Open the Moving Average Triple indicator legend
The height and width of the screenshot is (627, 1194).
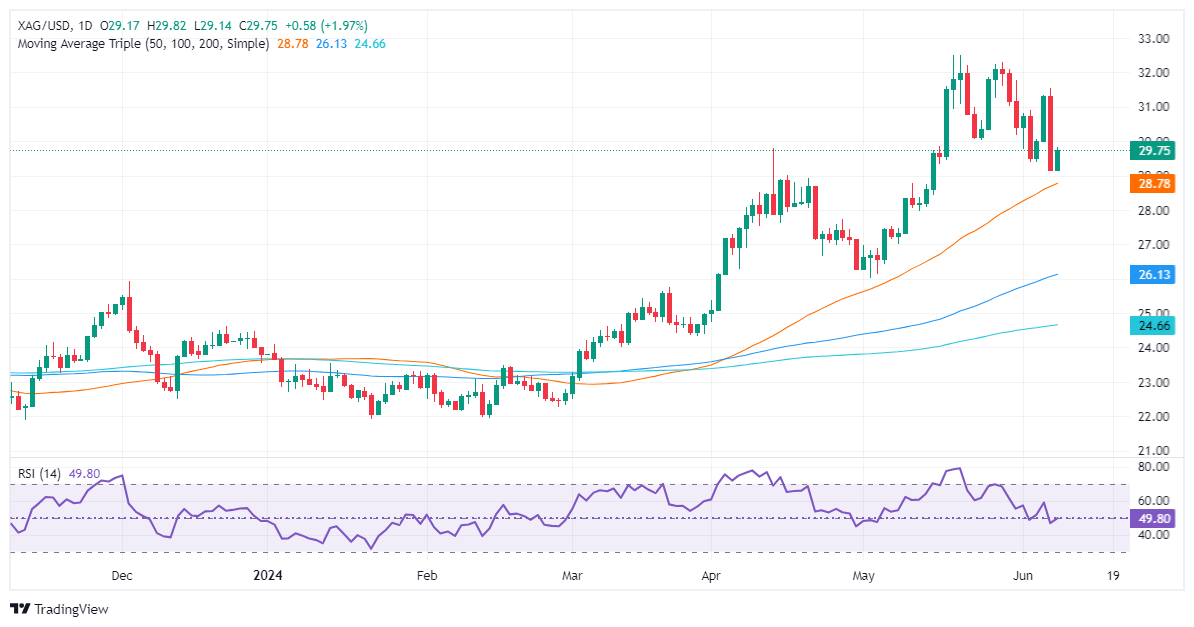pos(143,44)
